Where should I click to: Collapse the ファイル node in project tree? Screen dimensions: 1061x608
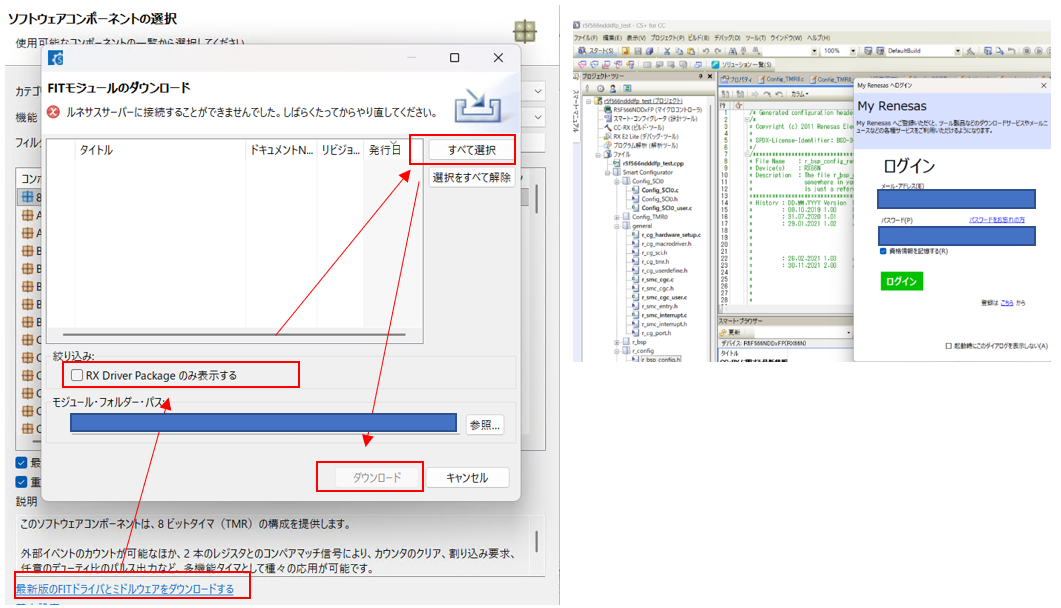(x=598, y=154)
